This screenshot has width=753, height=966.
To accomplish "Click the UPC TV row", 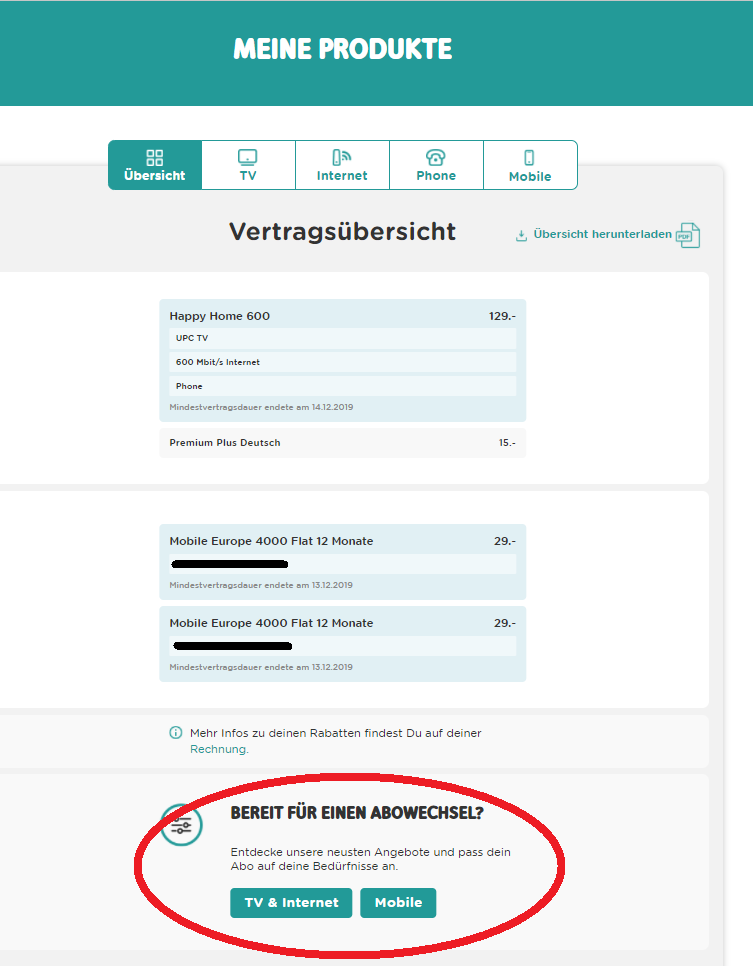I will (x=342, y=338).
